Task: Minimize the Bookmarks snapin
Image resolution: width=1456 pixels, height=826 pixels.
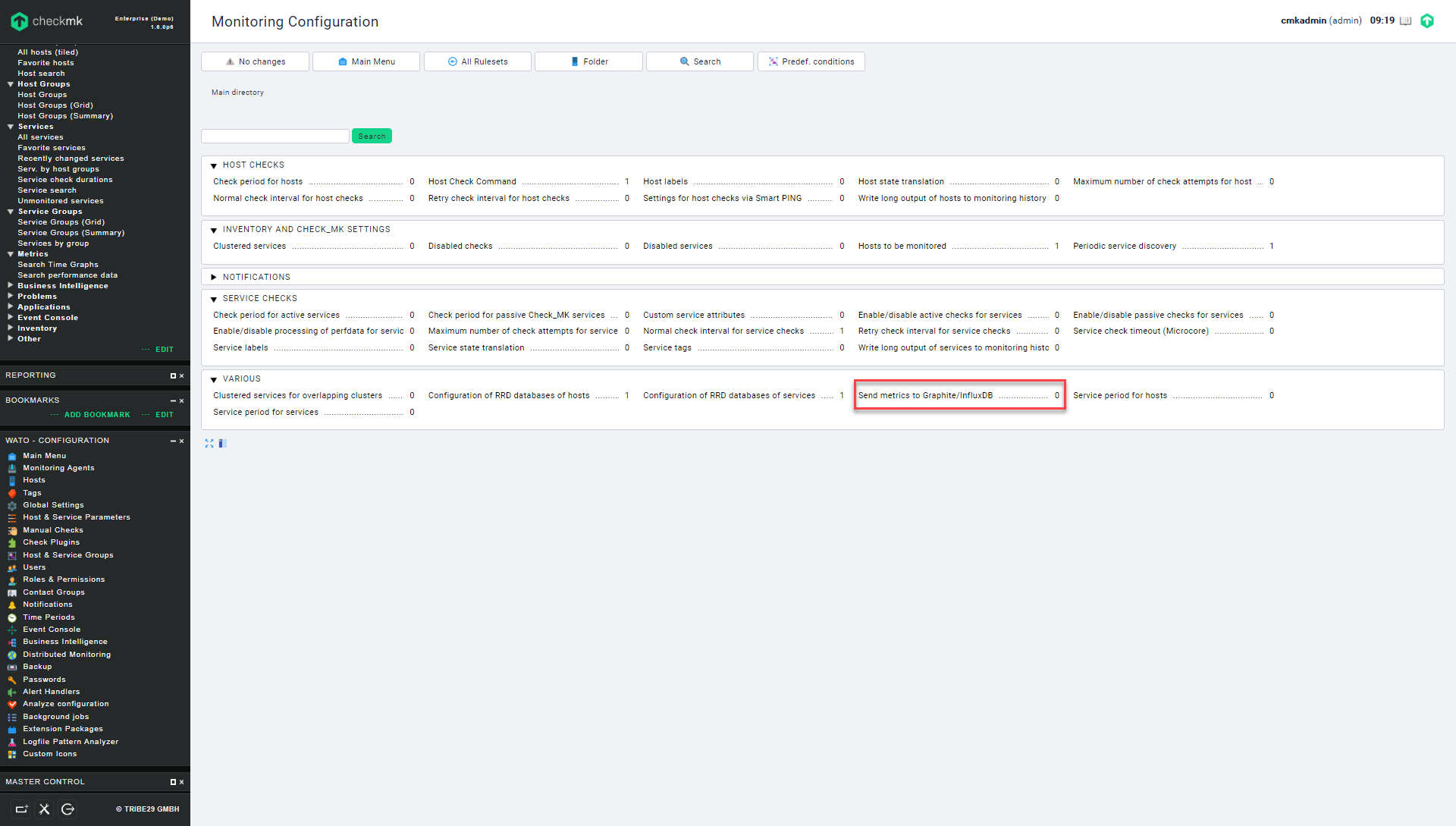Action: pyautogui.click(x=173, y=400)
